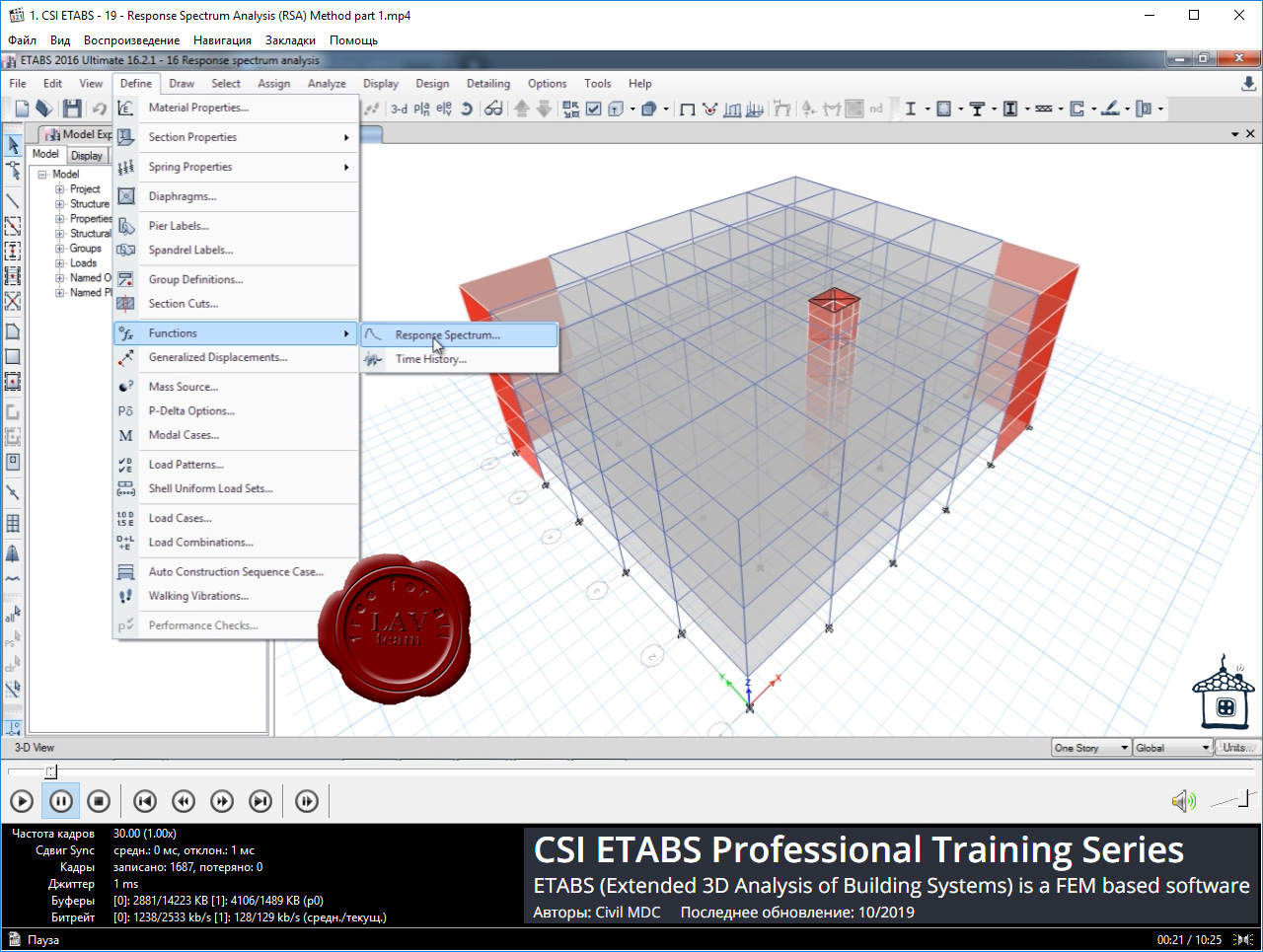Select the draw floor polygon tool
1263x952 pixels.
pos(13,331)
